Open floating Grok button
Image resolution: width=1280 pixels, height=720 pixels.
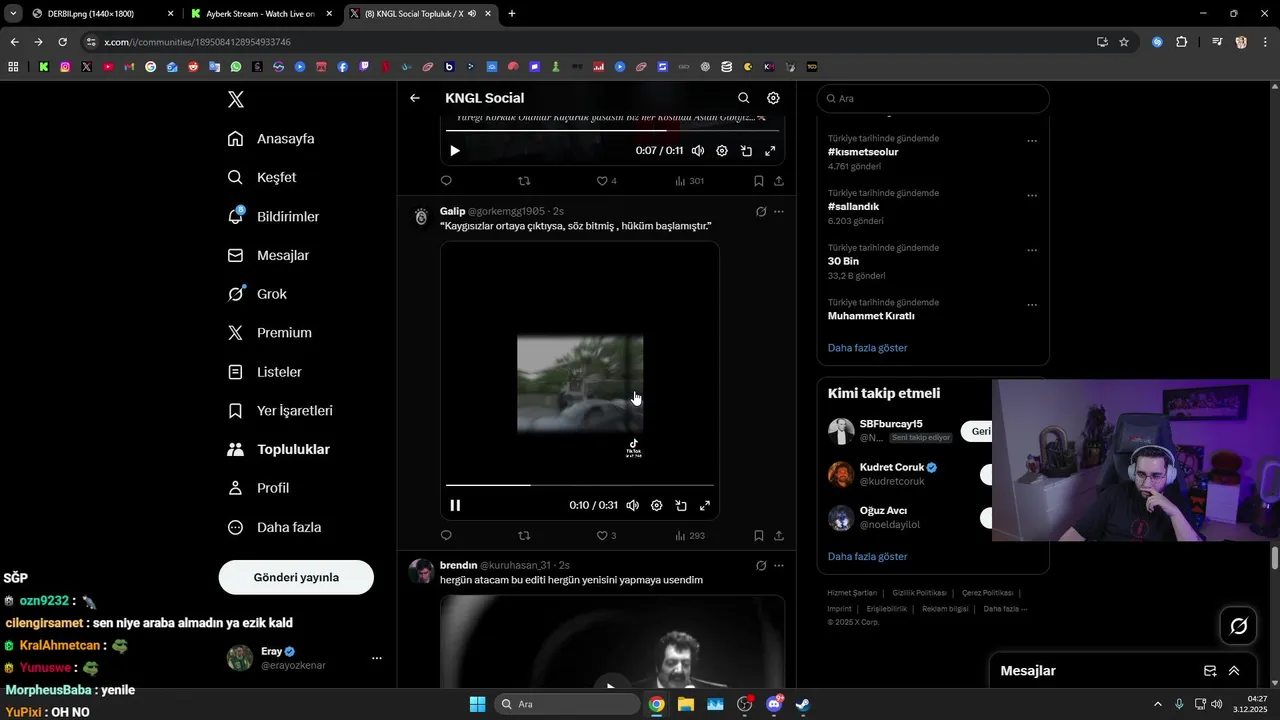tap(1238, 626)
